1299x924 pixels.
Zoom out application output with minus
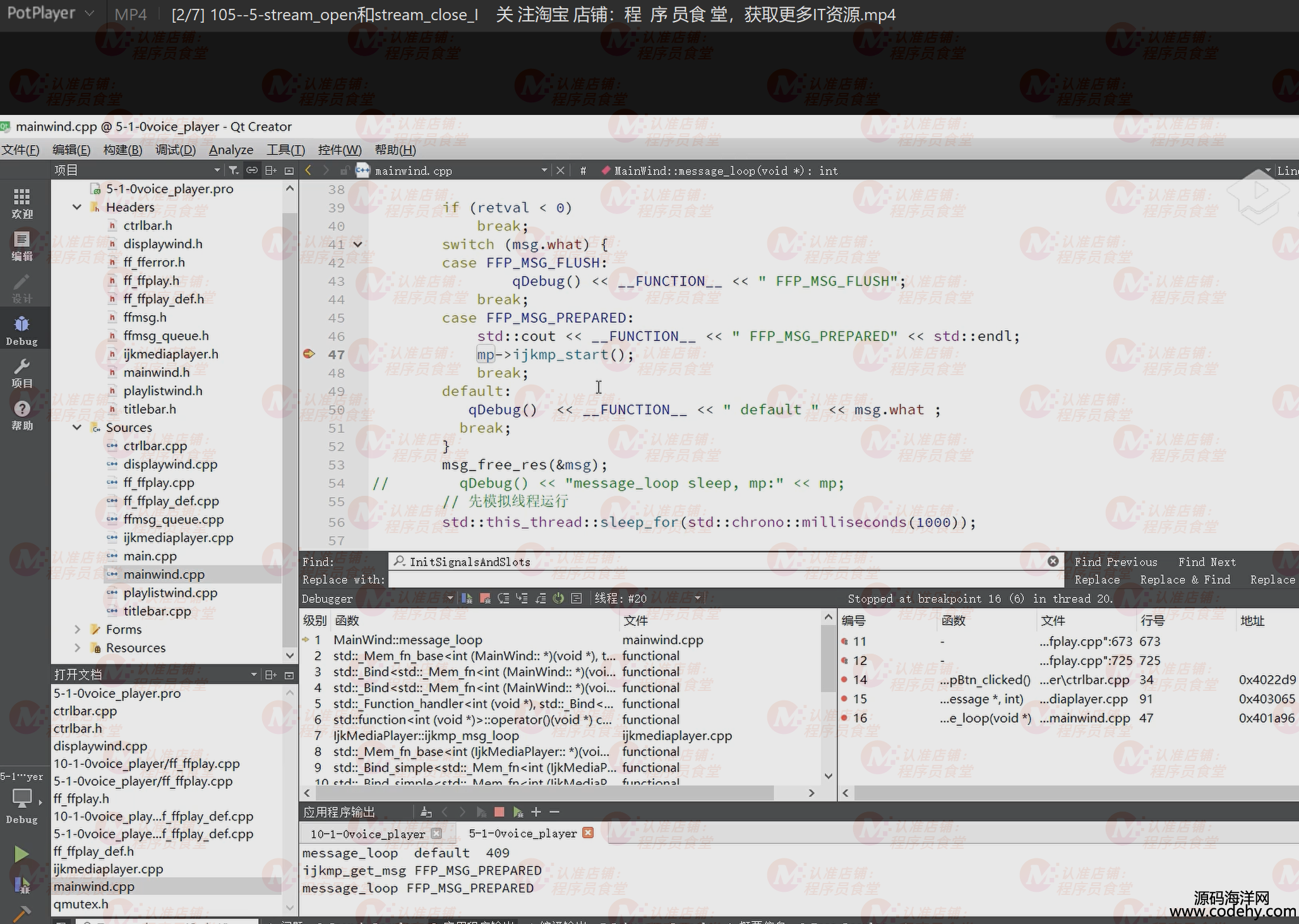(x=554, y=812)
